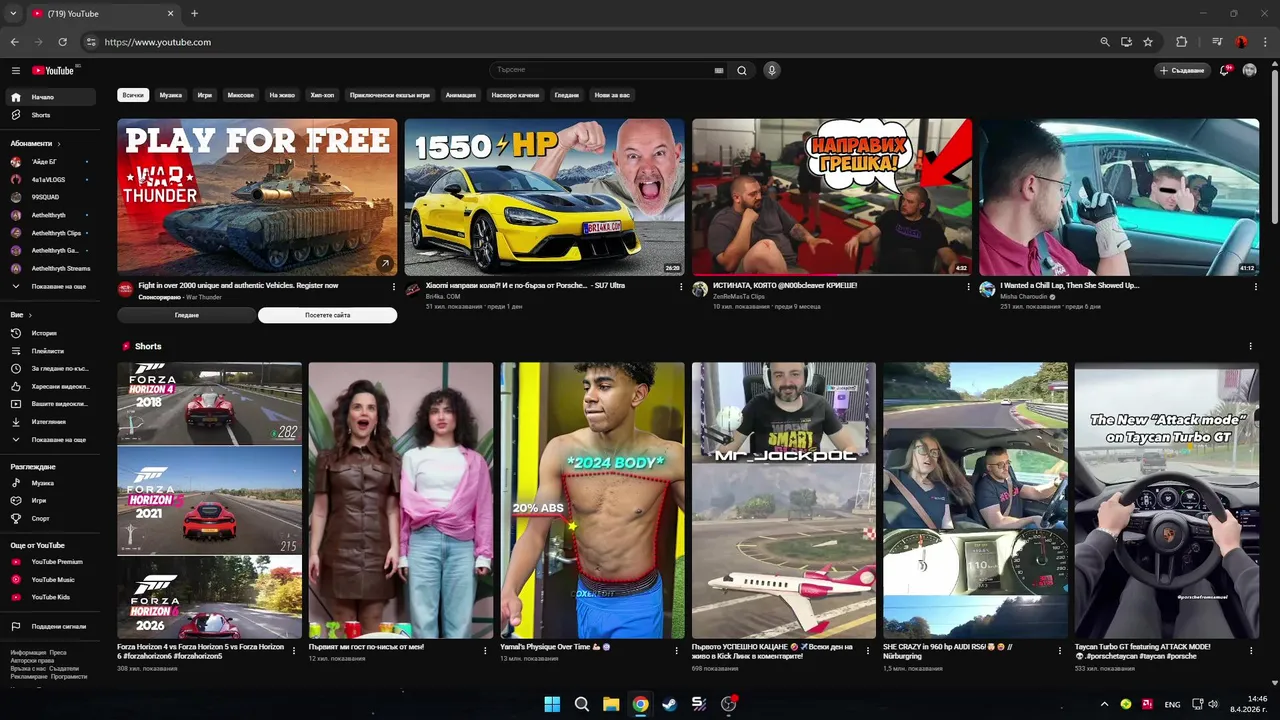Open Chrome media control icon
Viewport: 1280px width, 720px height.
[1217, 42]
